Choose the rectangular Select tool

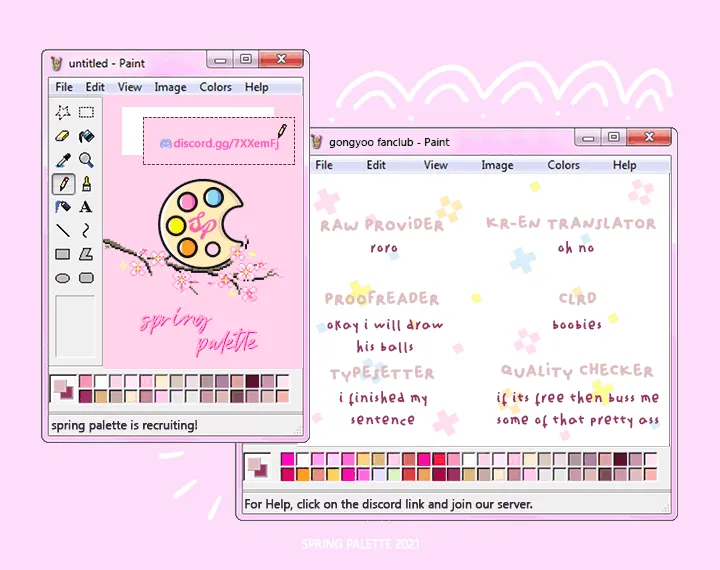tap(87, 112)
